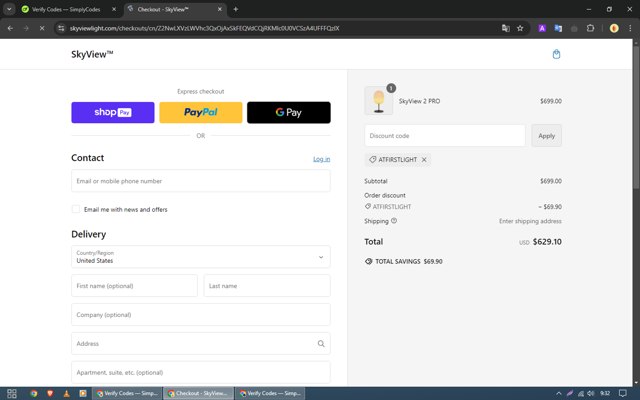Viewport: 640px width, 400px height.
Task: Open last Verify Codes taskbar window
Action: click(270, 393)
